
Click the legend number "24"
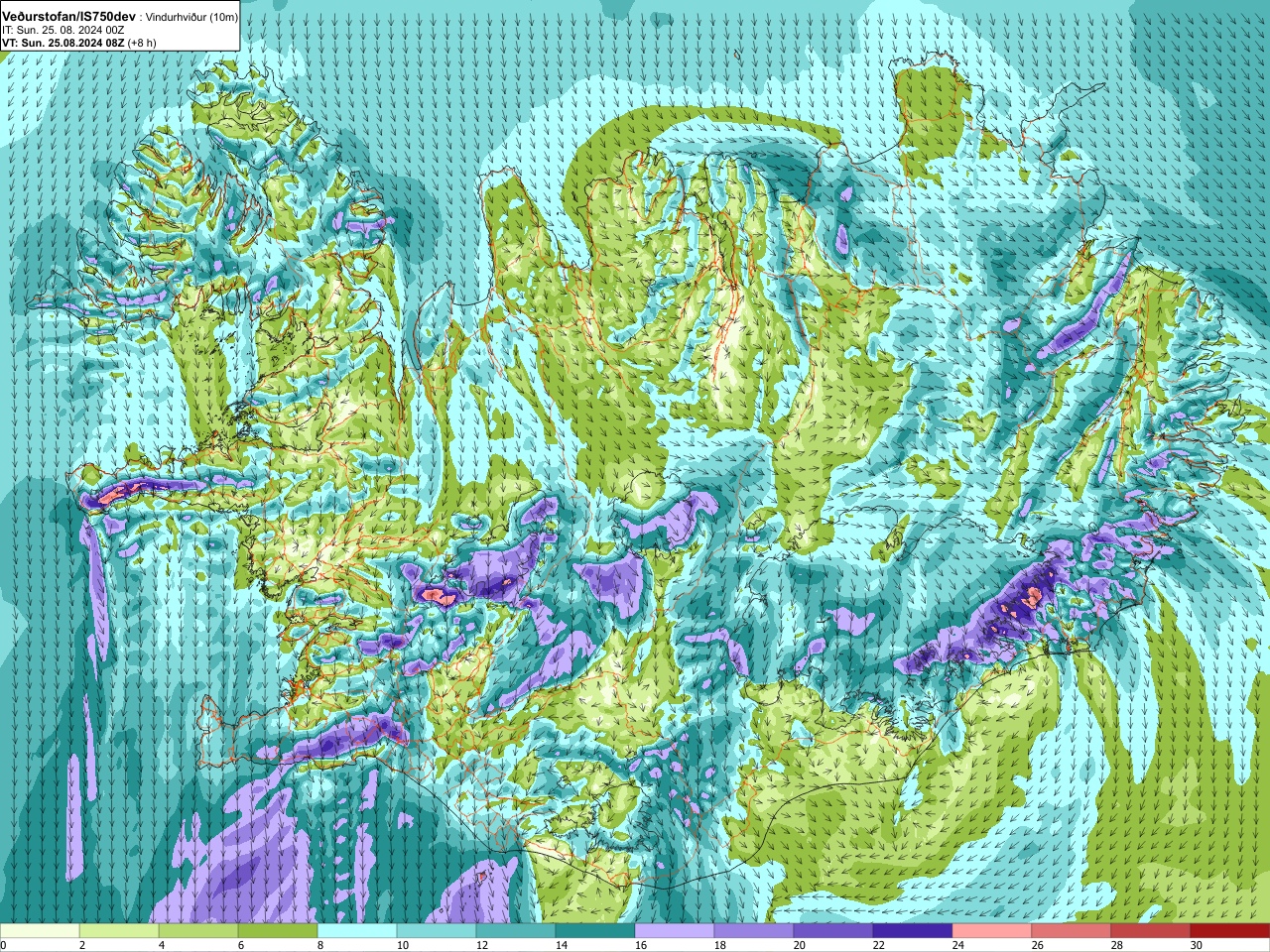[x=957, y=945]
